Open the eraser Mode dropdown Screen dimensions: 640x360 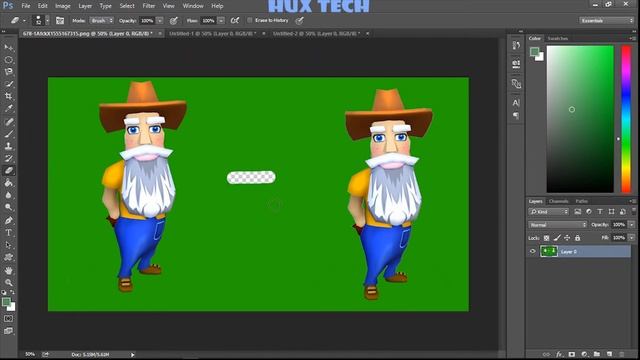pos(102,20)
